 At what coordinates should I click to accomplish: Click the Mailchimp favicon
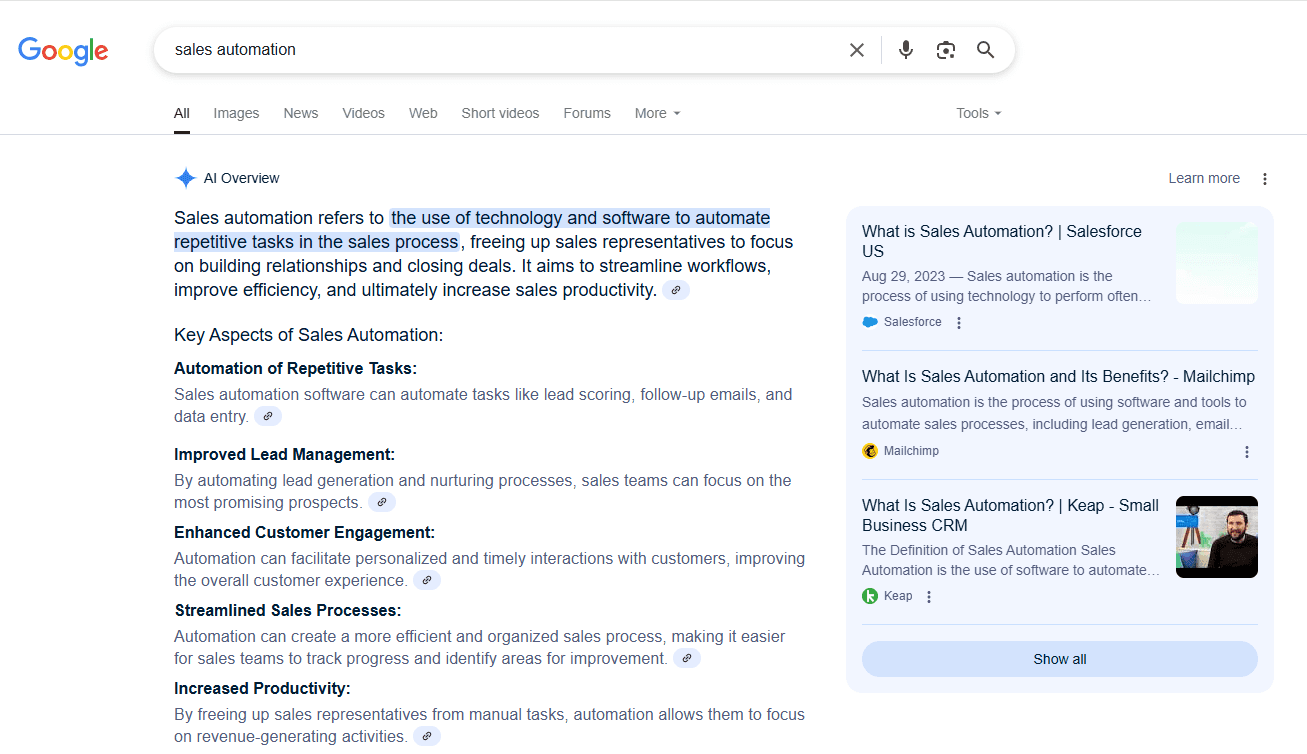tap(870, 451)
